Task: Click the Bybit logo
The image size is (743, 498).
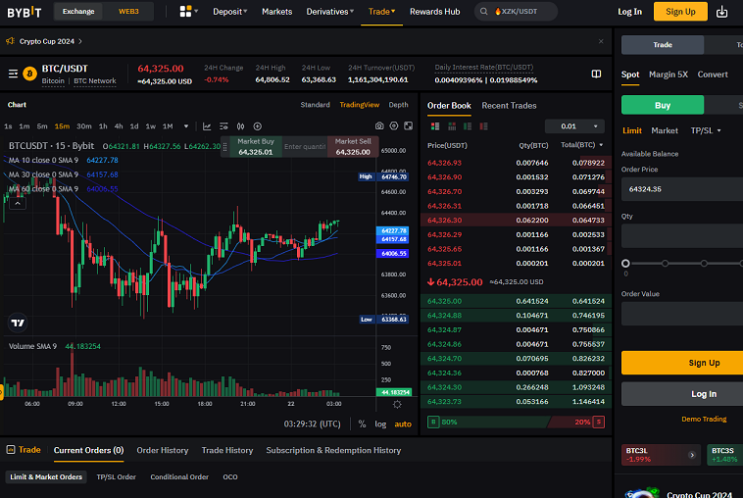Action: pos(24,12)
